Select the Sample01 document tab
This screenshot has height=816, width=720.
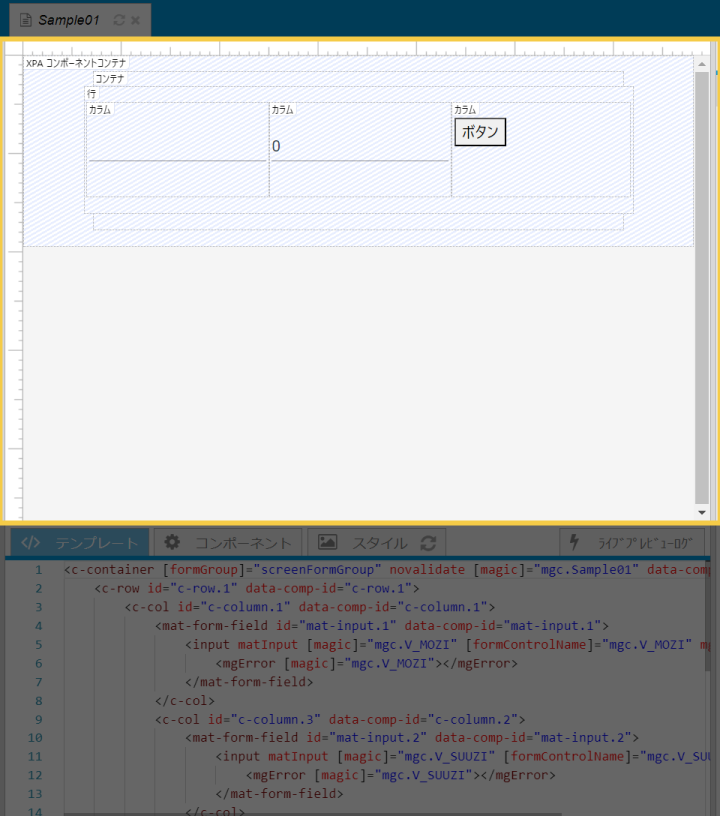click(x=68, y=20)
